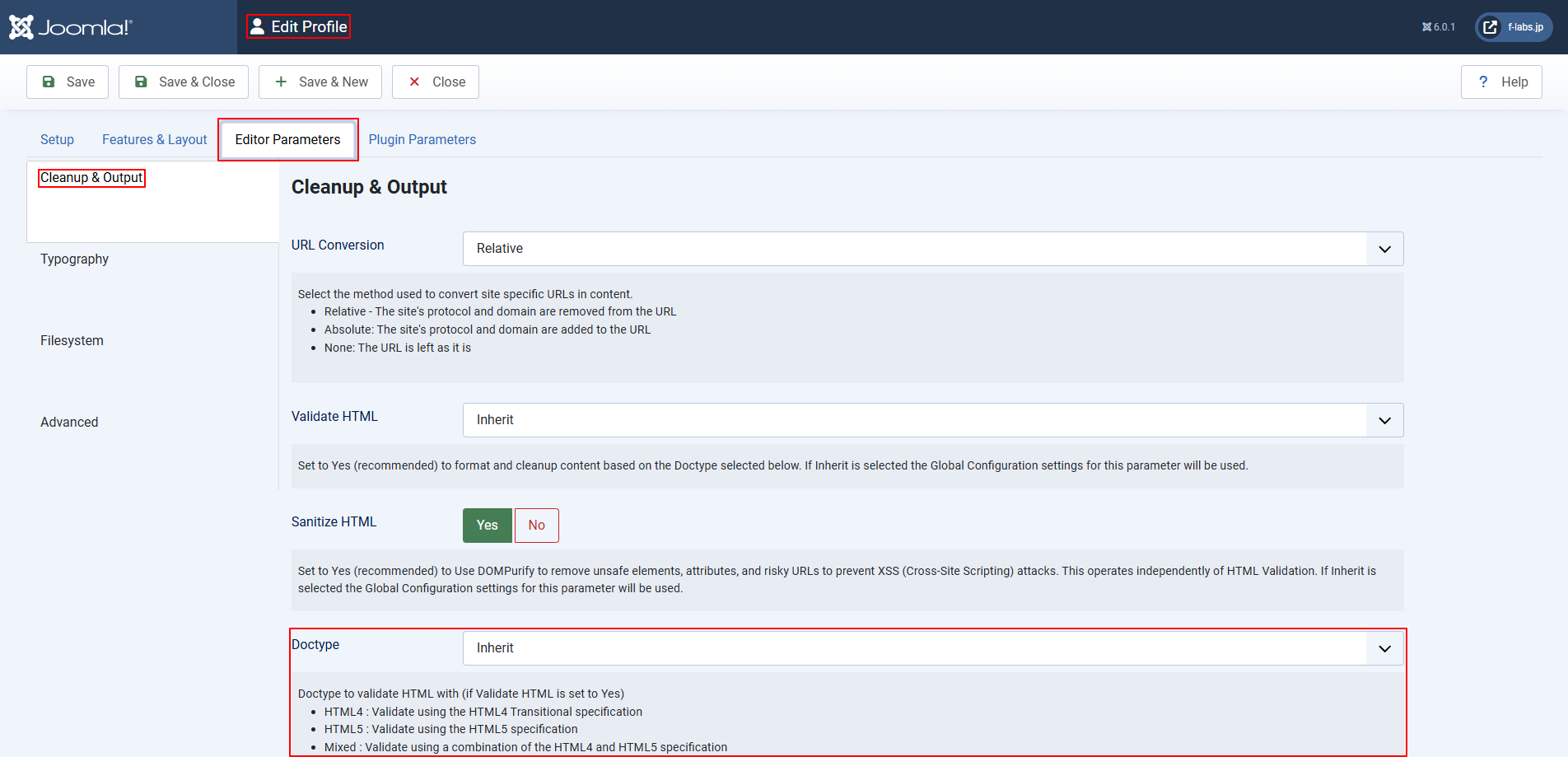Expand the Validate HTML dropdown
The image size is (1568, 757).
[932, 420]
